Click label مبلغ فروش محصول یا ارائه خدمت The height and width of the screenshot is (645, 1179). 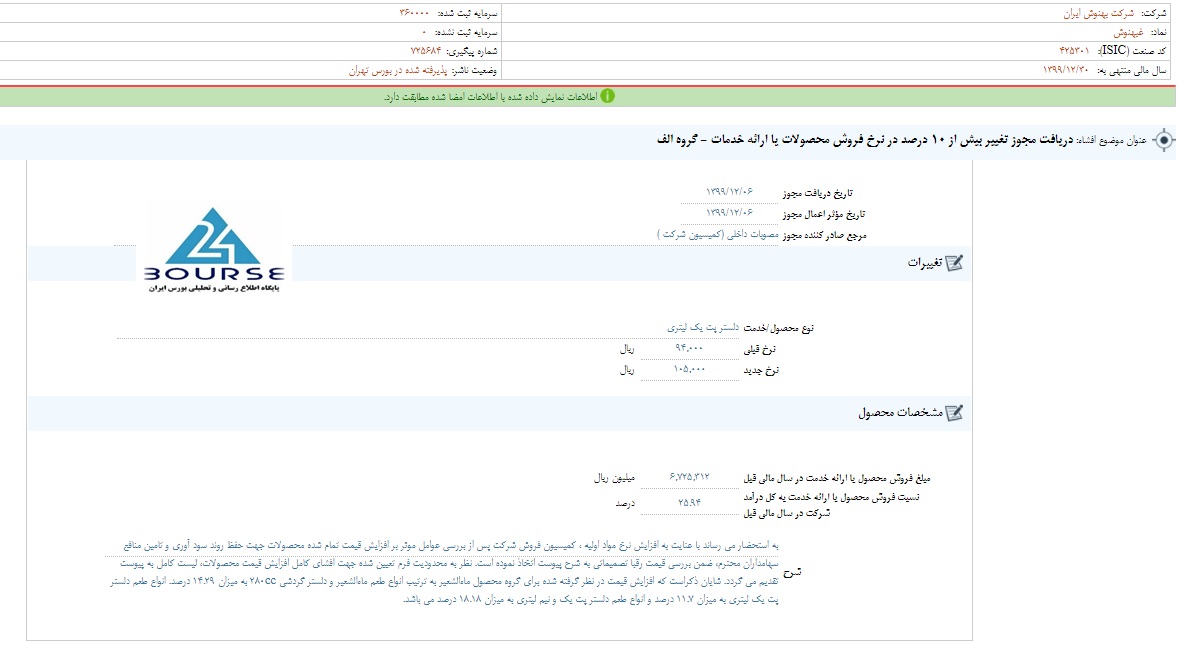pyautogui.click(x=837, y=478)
